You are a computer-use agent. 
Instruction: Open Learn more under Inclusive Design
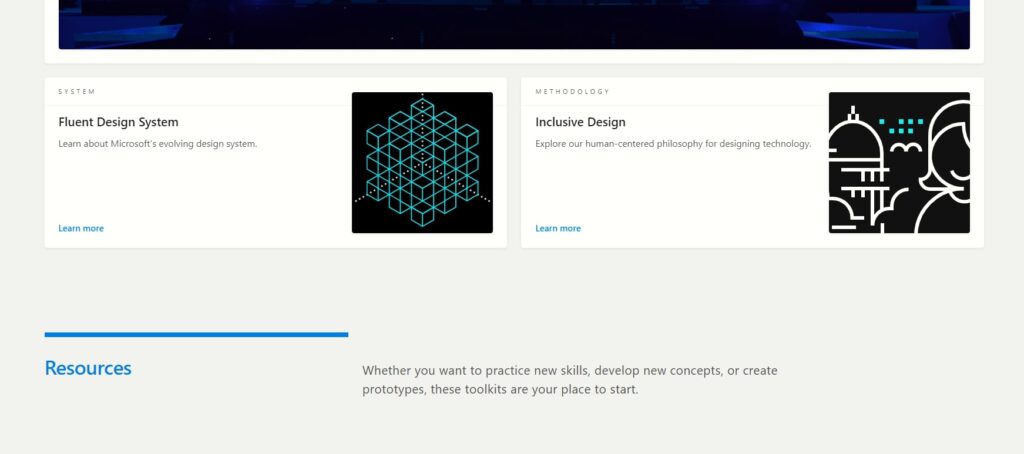click(x=558, y=229)
